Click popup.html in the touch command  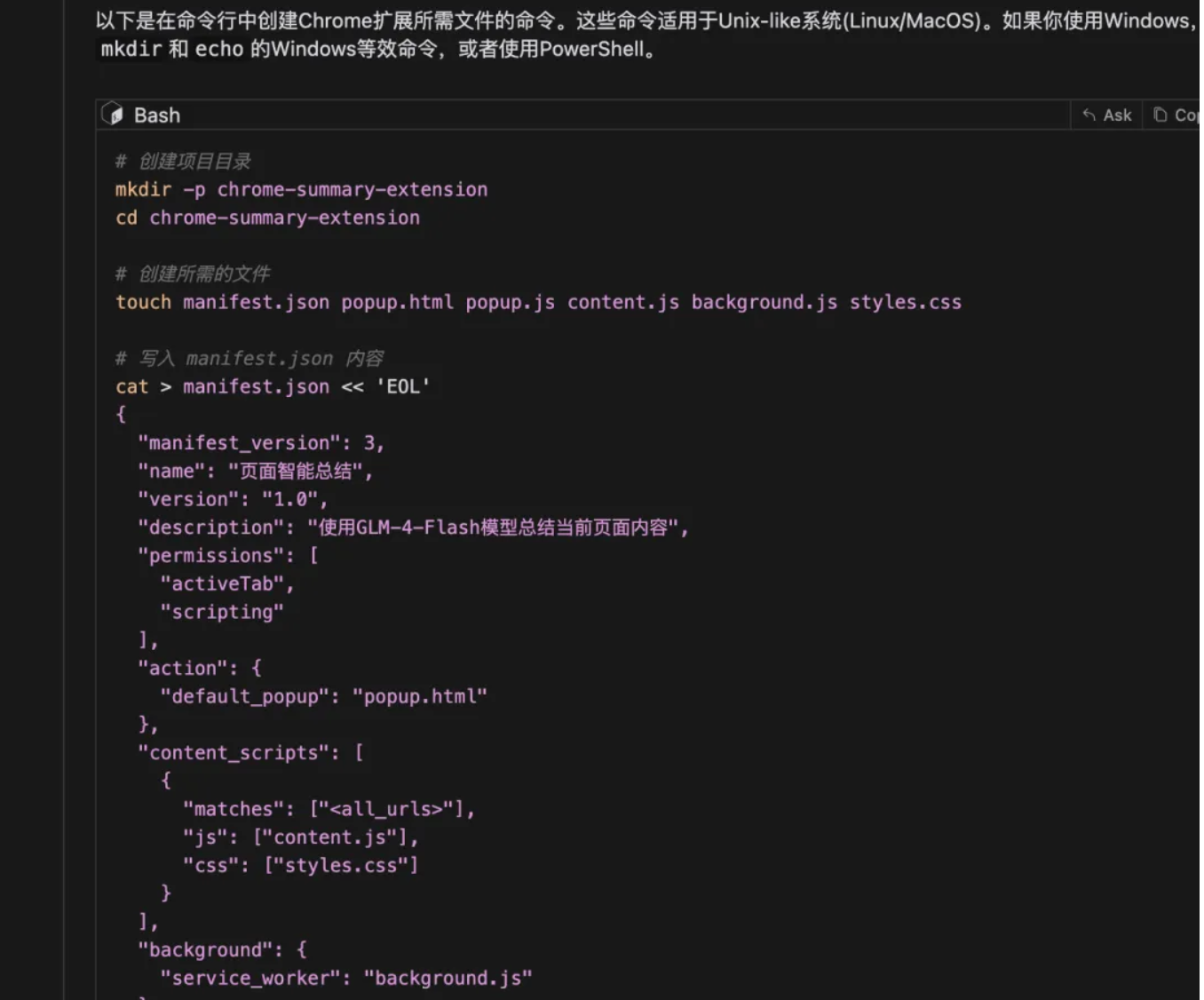tap(398, 302)
